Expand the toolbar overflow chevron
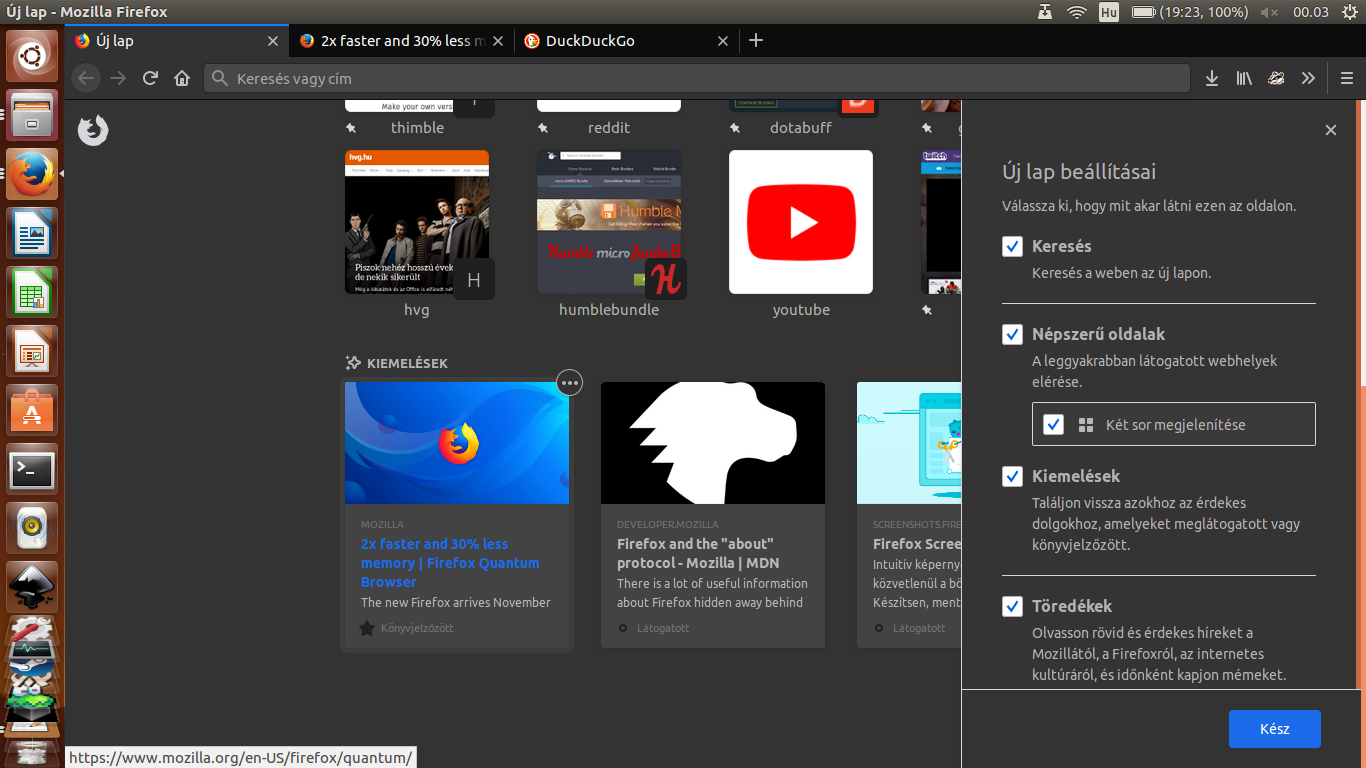1366x768 pixels. [1308, 78]
